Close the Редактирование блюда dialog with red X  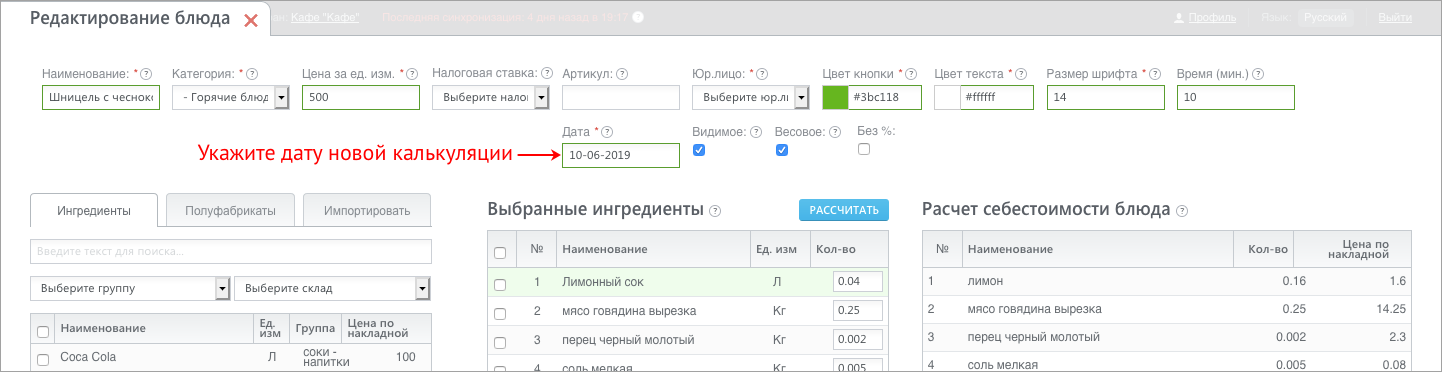coord(251,20)
